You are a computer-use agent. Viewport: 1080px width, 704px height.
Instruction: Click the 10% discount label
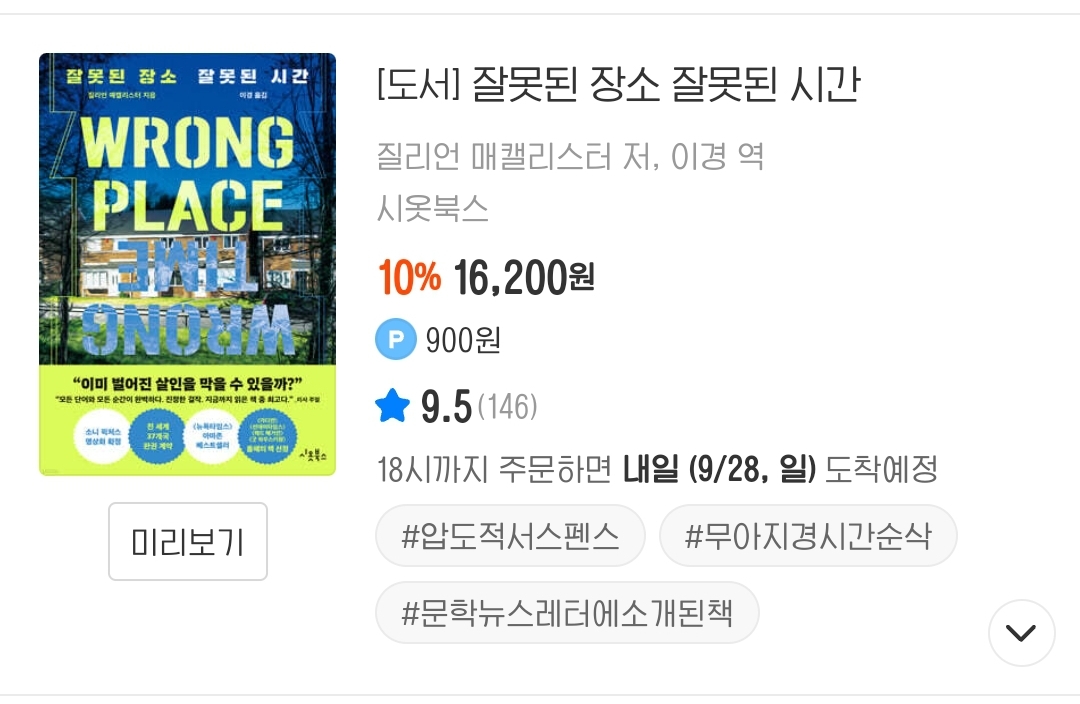(409, 278)
